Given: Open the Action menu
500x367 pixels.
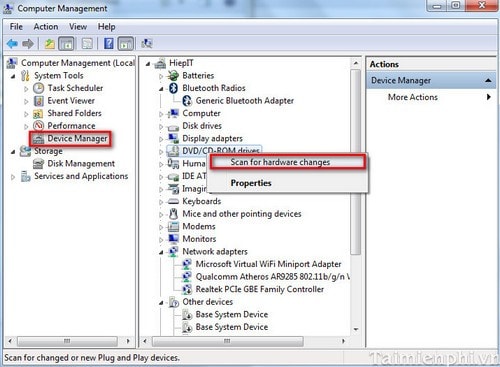Looking at the screenshot, I should coord(46,27).
